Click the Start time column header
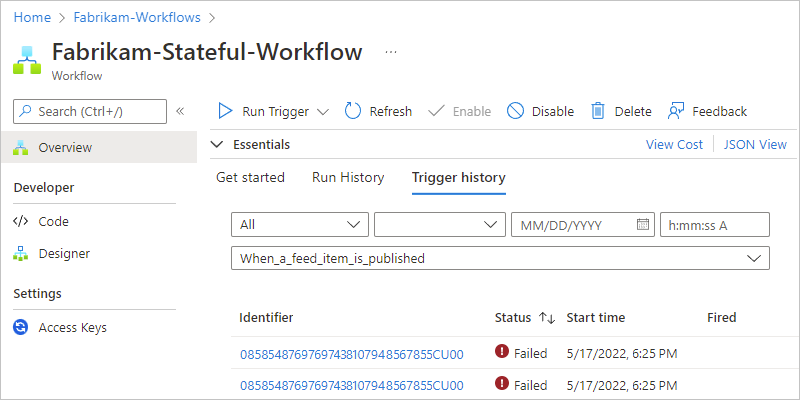The height and width of the screenshot is (400, 800). click(x=596, y=317)
